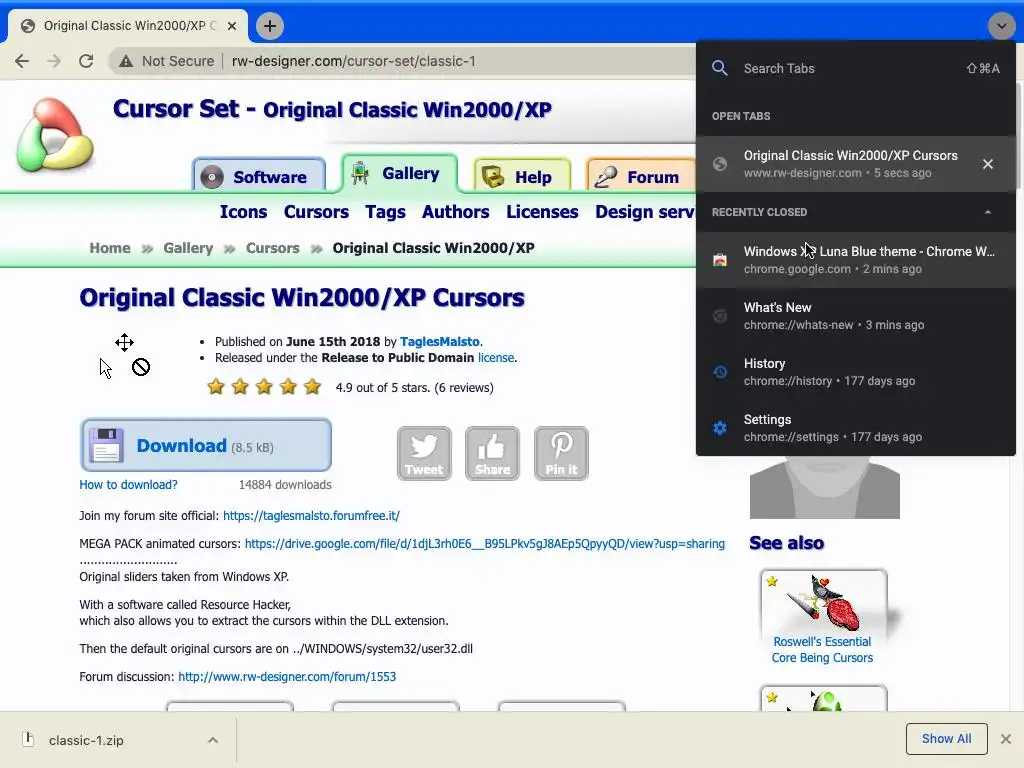Open the taglesmalsto.forumfree.it link
The image size is (1024, 768).
pos(311,516)
